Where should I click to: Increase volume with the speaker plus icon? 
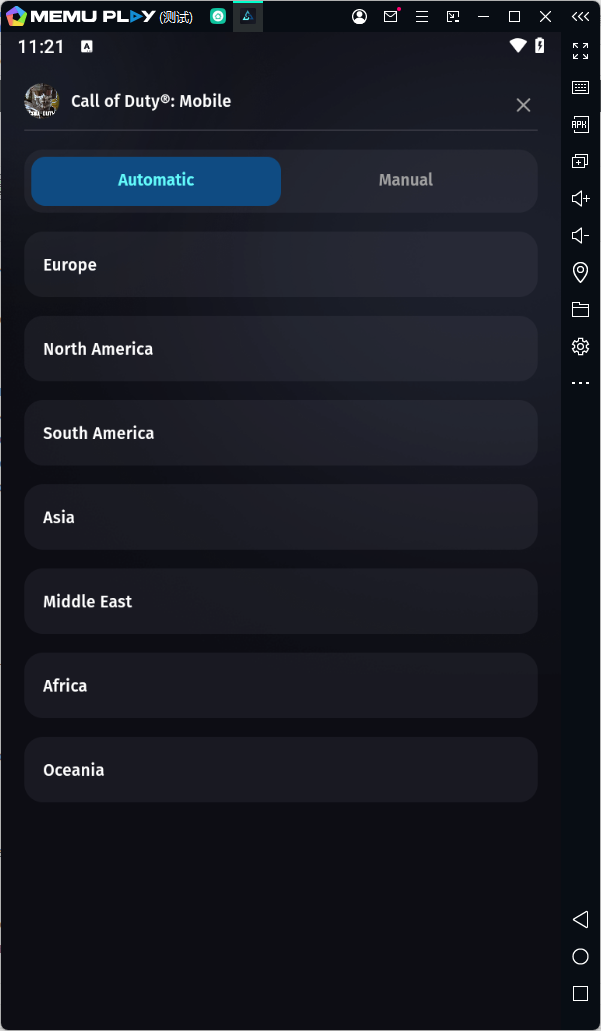click(580, 198)
